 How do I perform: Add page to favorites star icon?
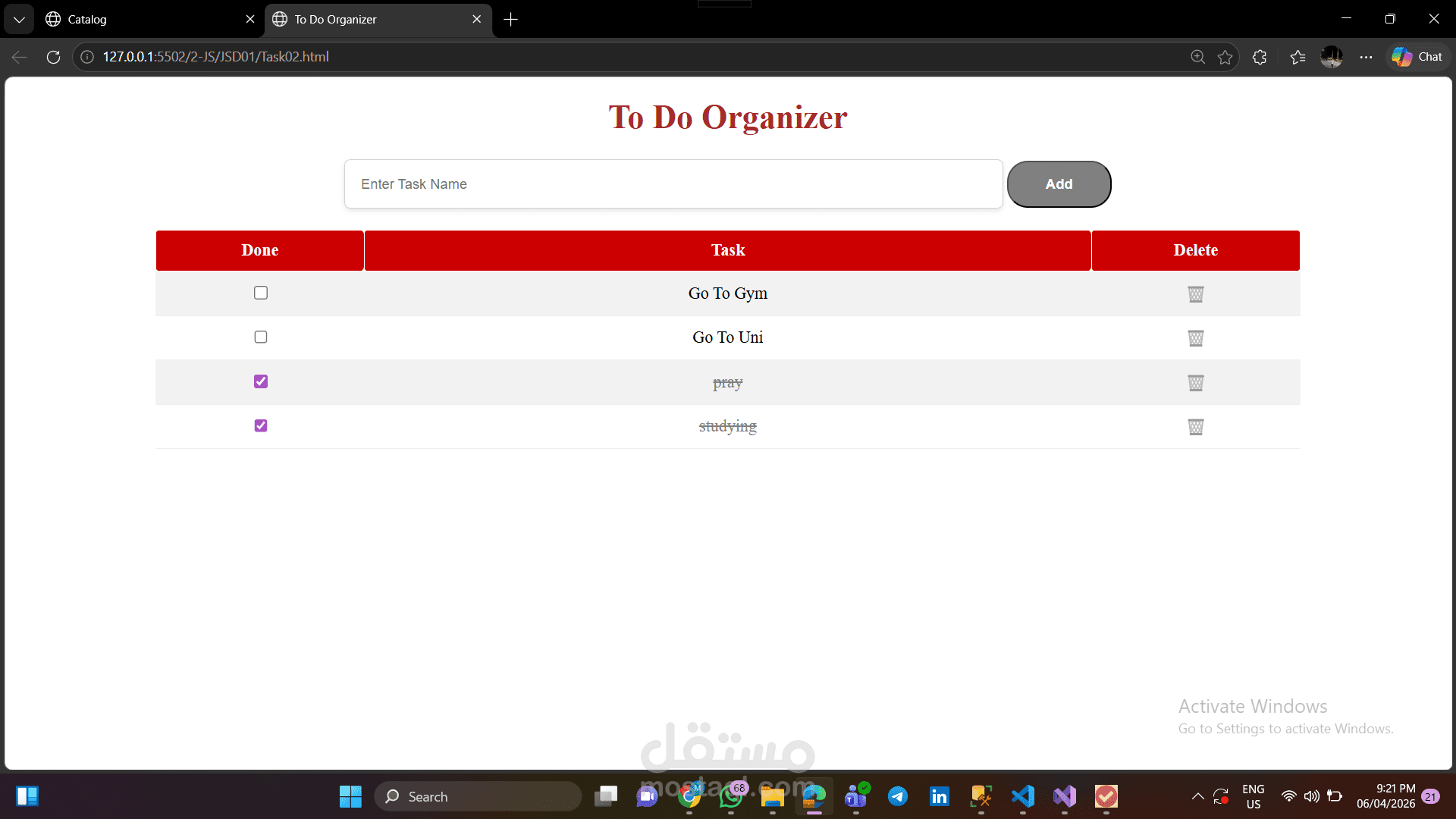[x=1225, y=57]
